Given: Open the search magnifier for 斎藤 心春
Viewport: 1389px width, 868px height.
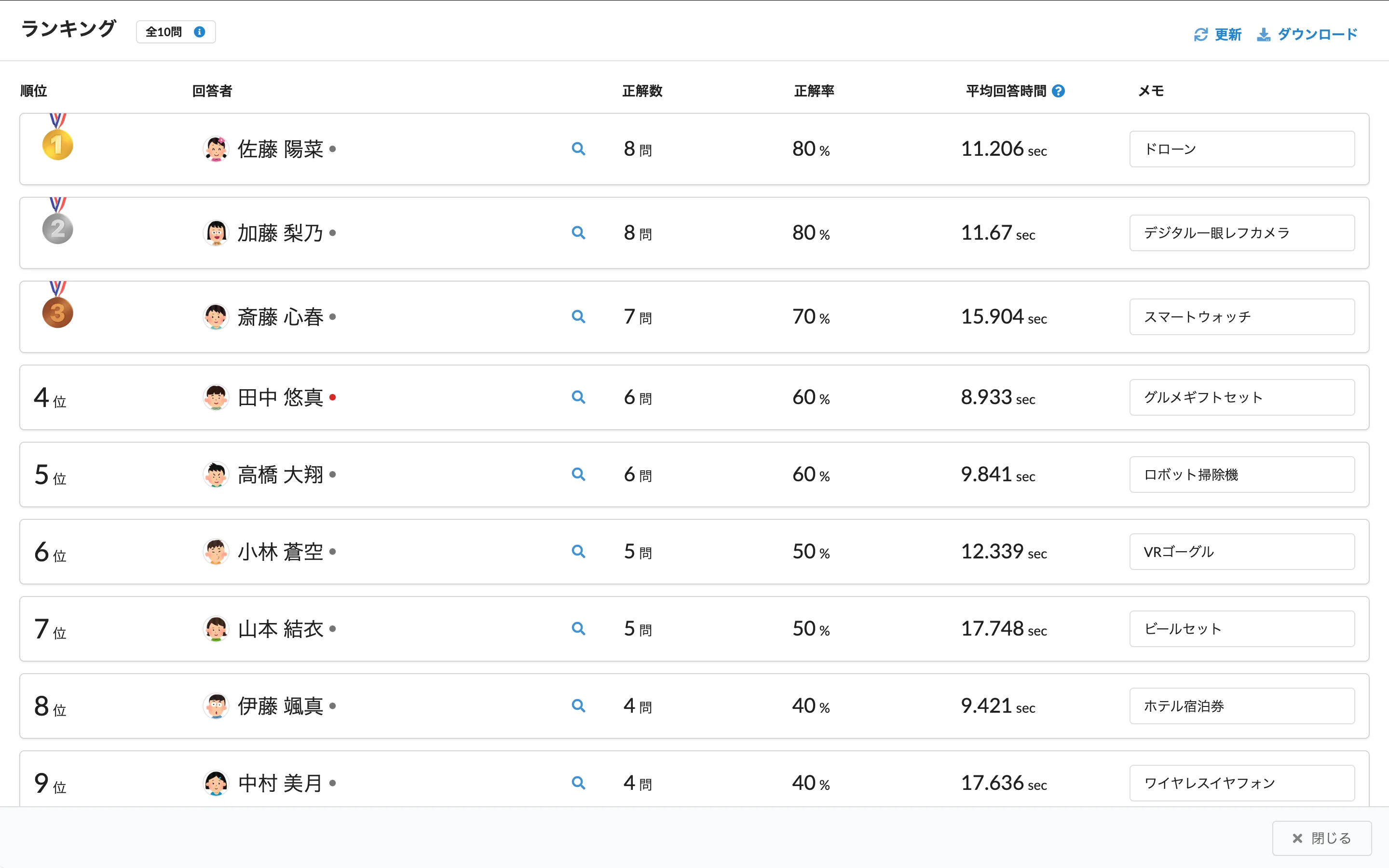Looking at the screenshot, I should click(x=579, y=316).
